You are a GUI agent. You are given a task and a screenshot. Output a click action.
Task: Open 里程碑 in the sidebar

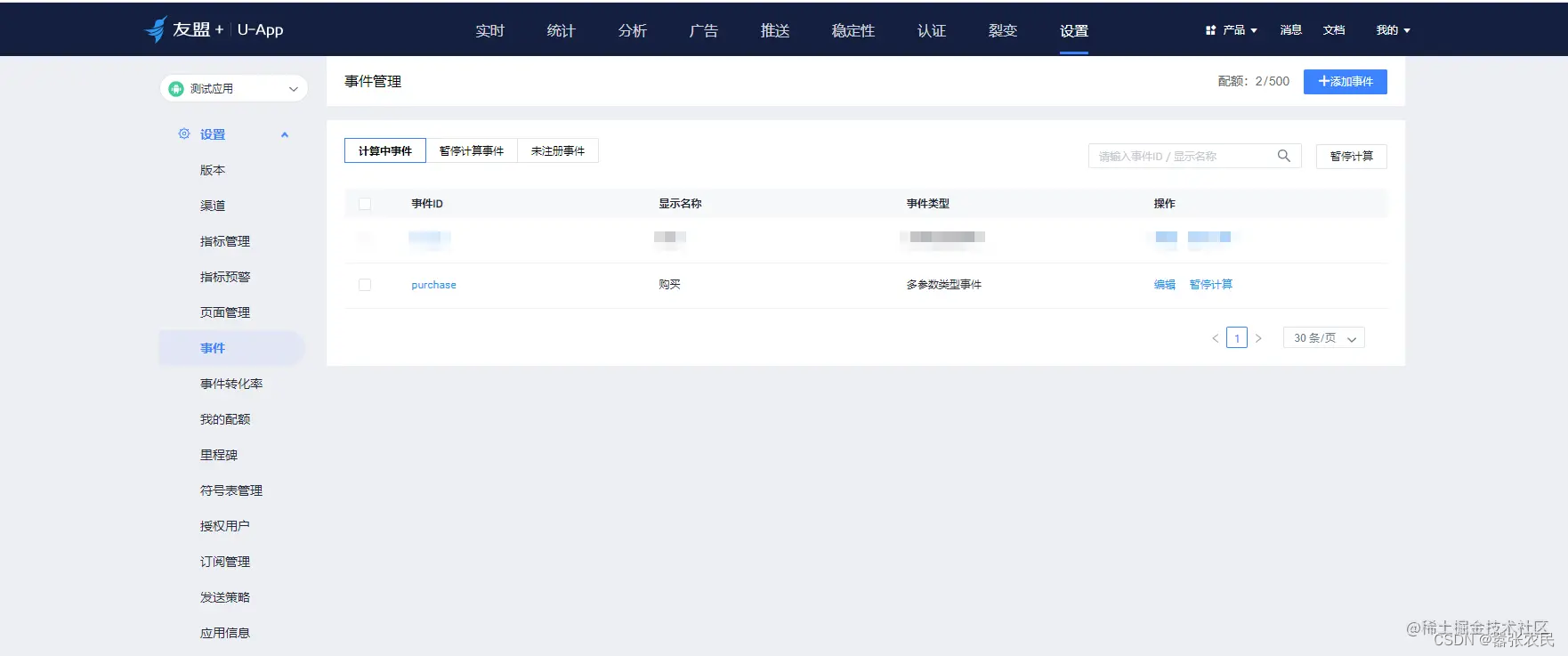(219, 455)
